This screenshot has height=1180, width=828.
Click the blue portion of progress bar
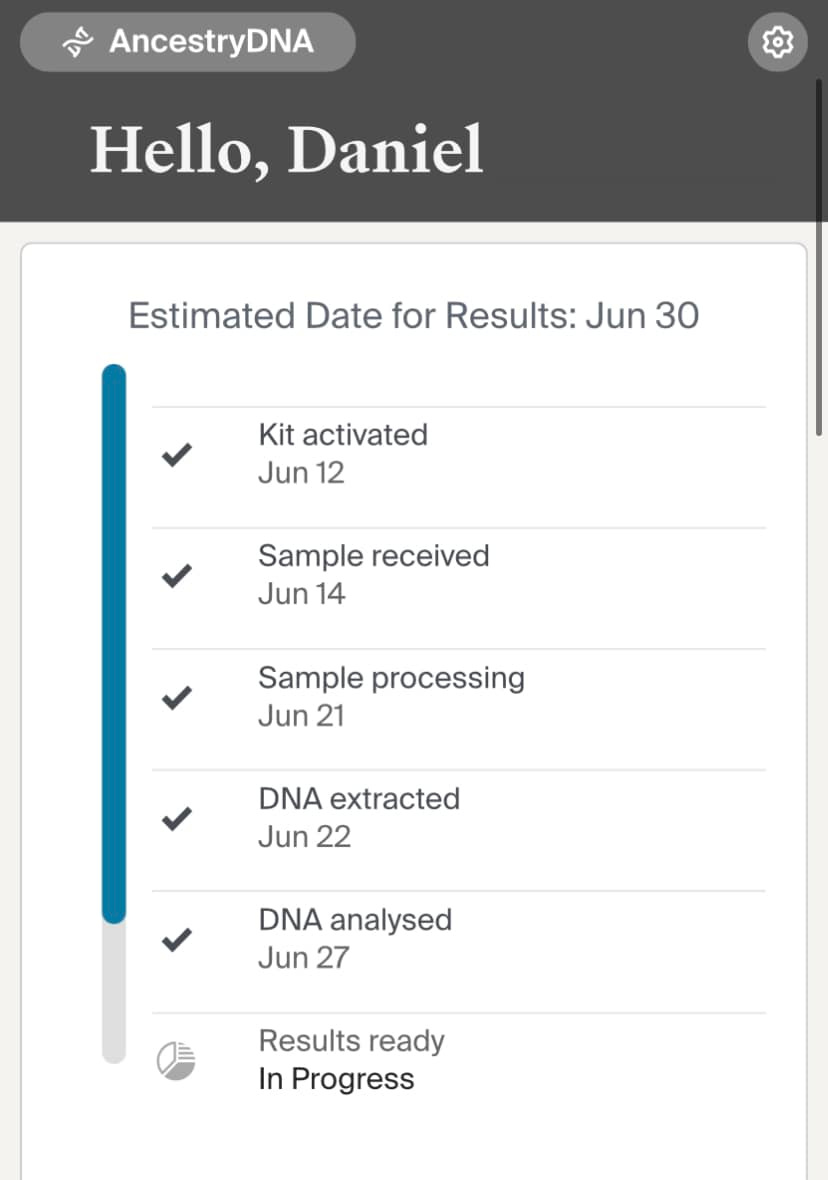pos(114,640)
